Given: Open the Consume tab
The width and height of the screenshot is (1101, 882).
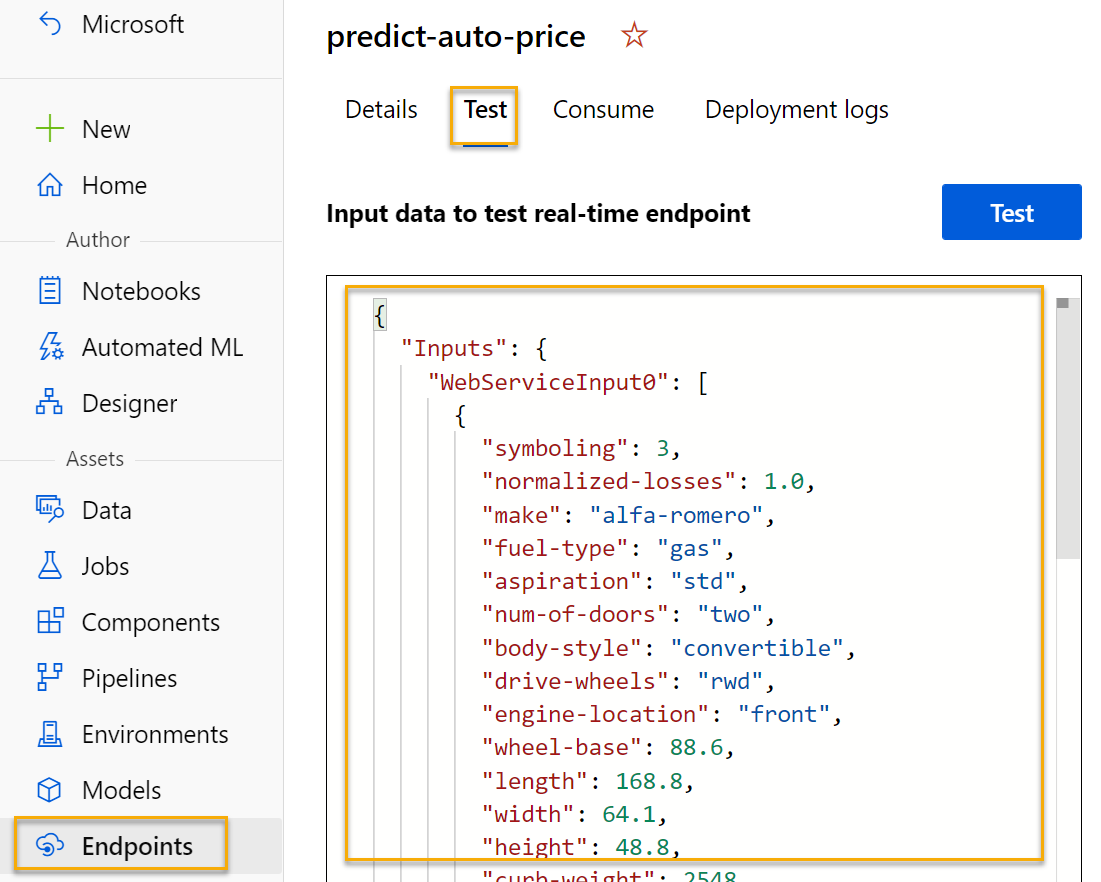Looking at the screenshot, I should click(603, 110).
